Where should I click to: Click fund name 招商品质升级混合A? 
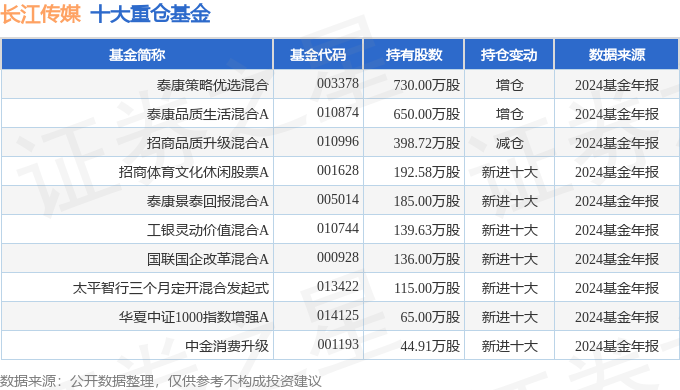[208, 143]
